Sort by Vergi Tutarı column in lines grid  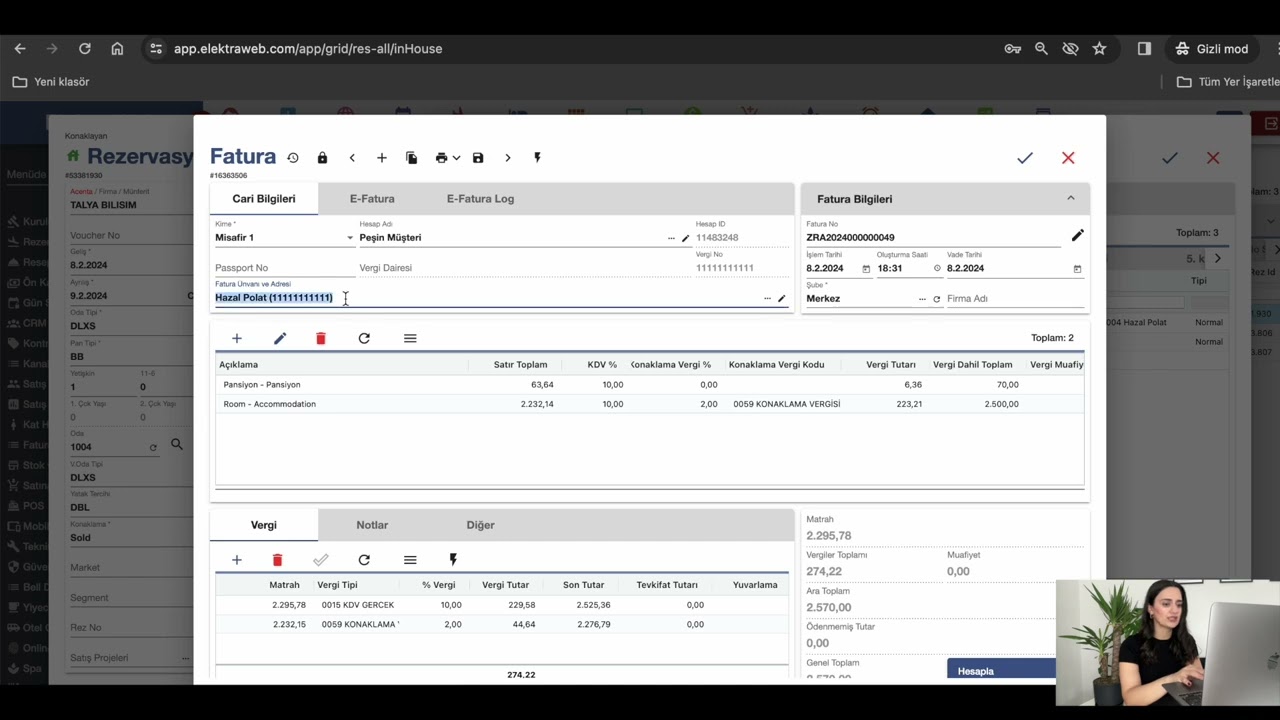[890, 364]
